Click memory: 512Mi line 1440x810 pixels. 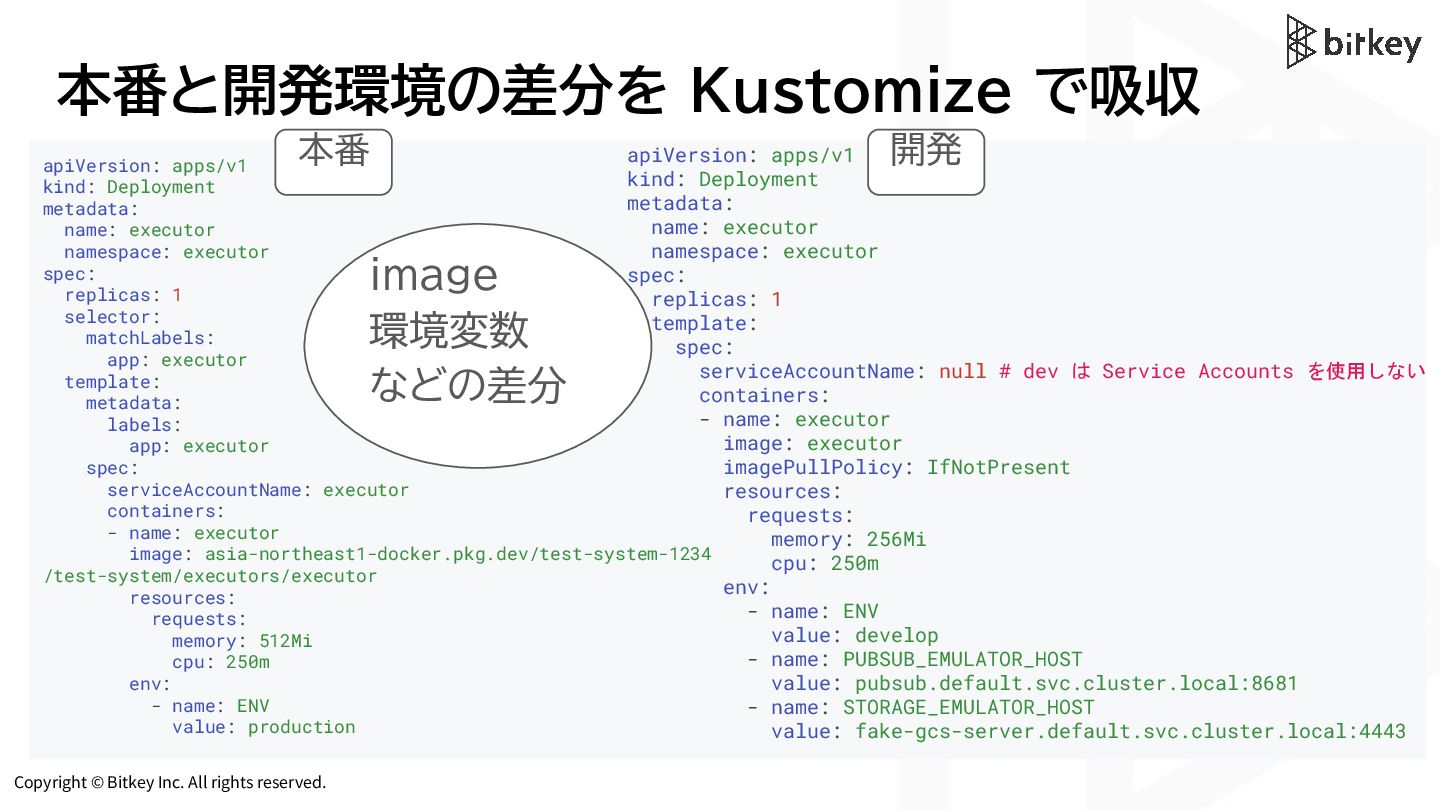tap(242, 641)
